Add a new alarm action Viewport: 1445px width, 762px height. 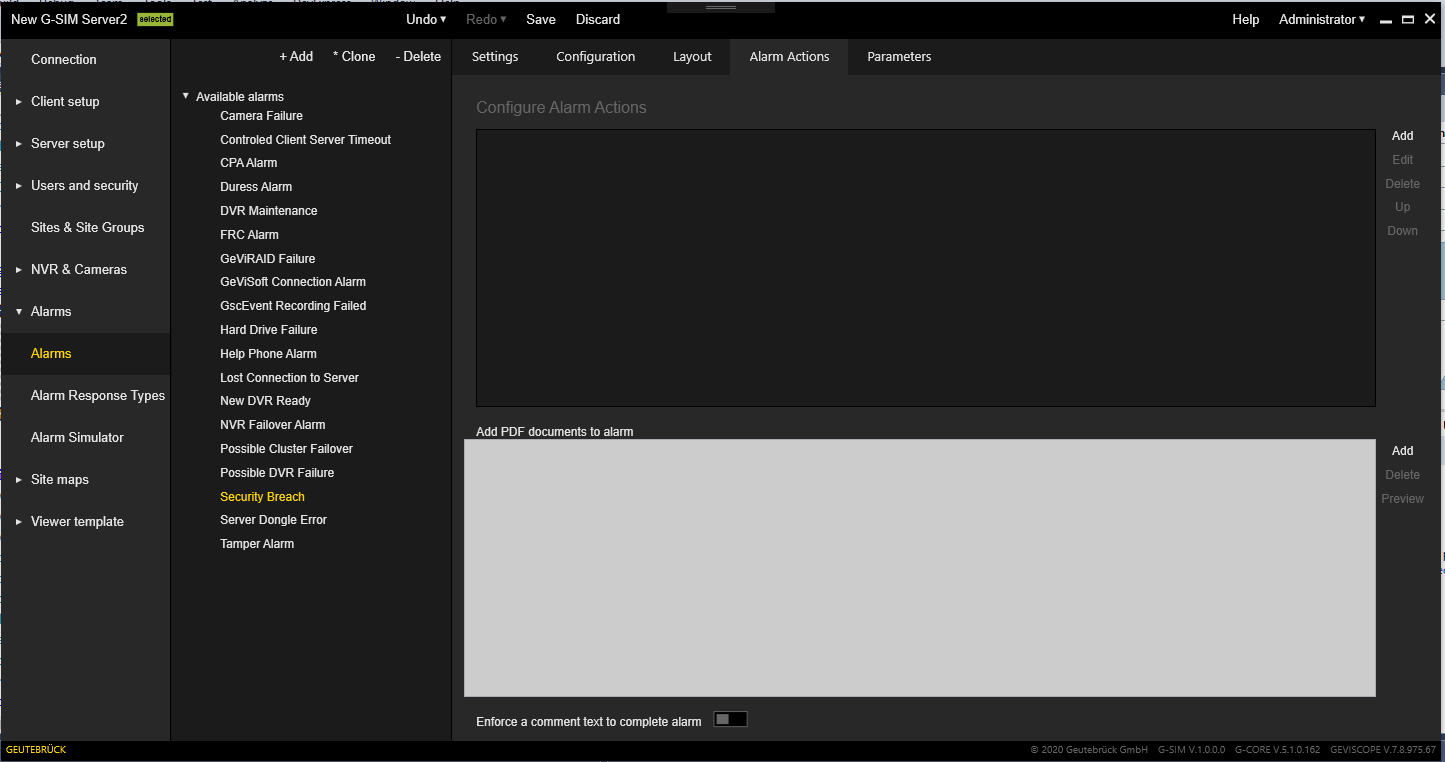click(1403, 136)
